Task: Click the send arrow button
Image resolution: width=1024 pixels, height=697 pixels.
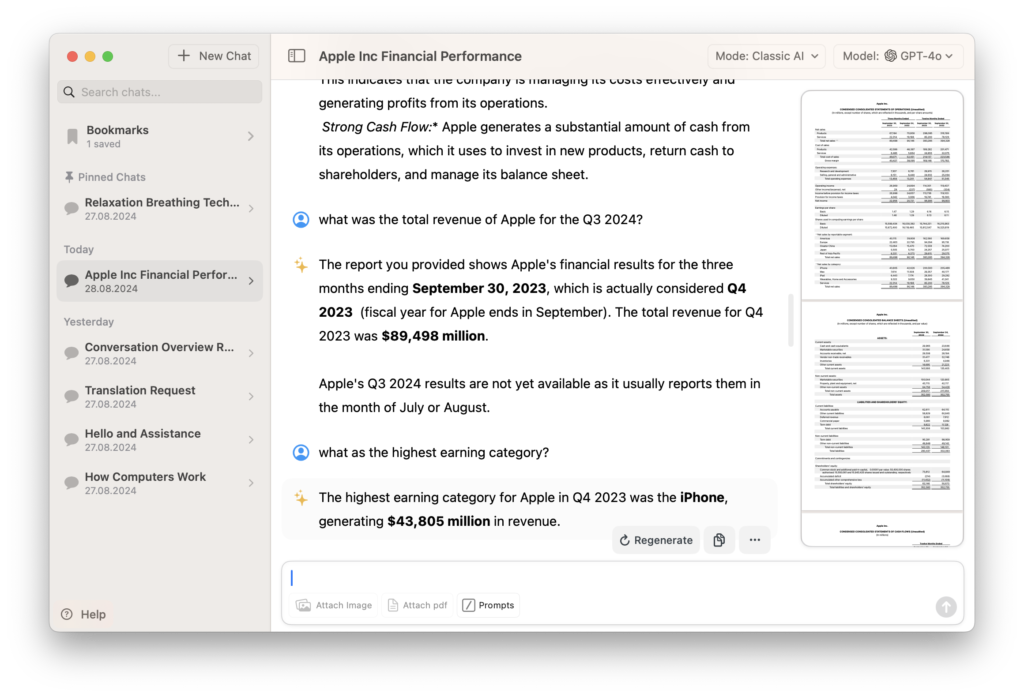Action: (x=946, y=607)
